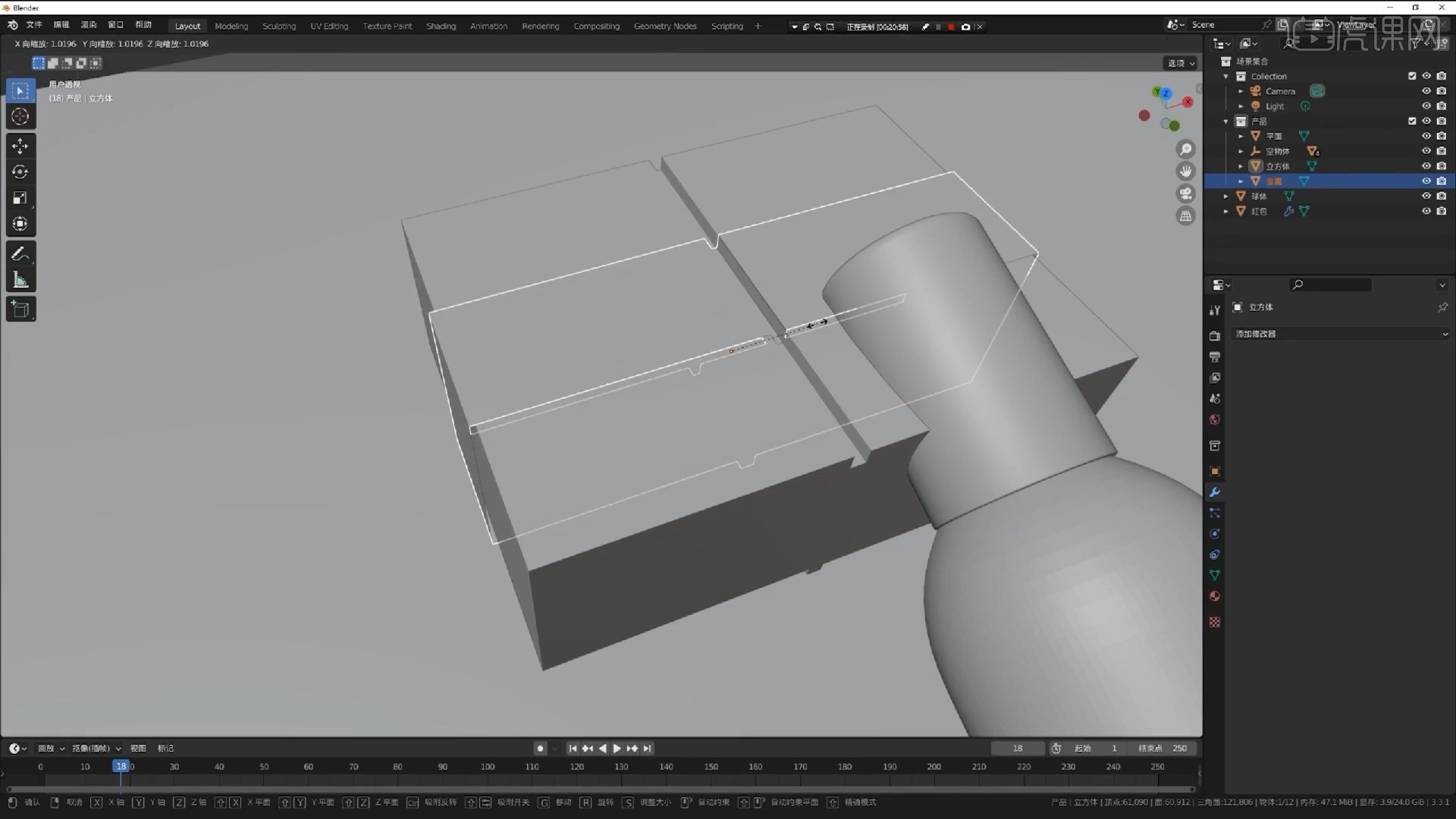Image resolution: width=1456 pixels, height=819 pixels.
Task: Open the Texture properties tab
Action: click(1215, 622)
